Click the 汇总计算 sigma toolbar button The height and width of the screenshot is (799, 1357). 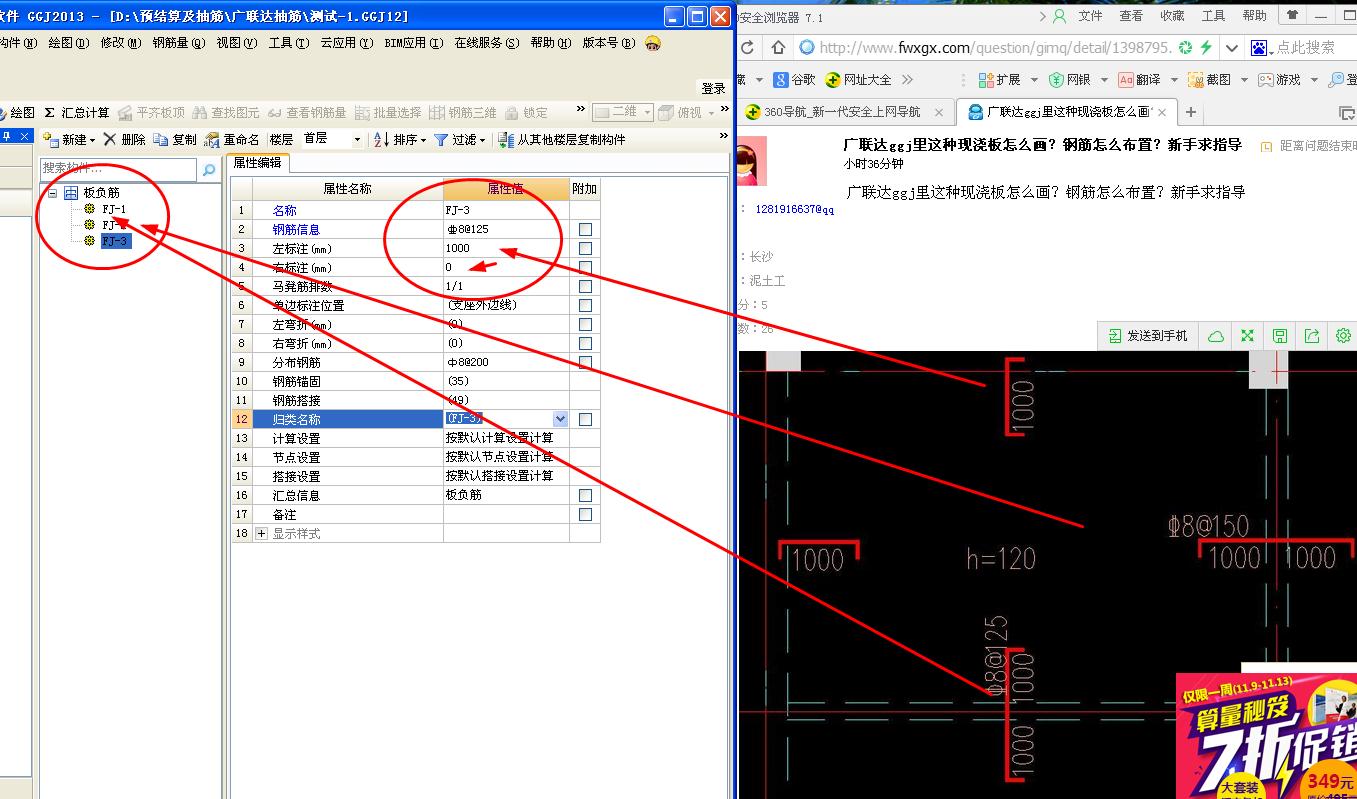point(77,113)
